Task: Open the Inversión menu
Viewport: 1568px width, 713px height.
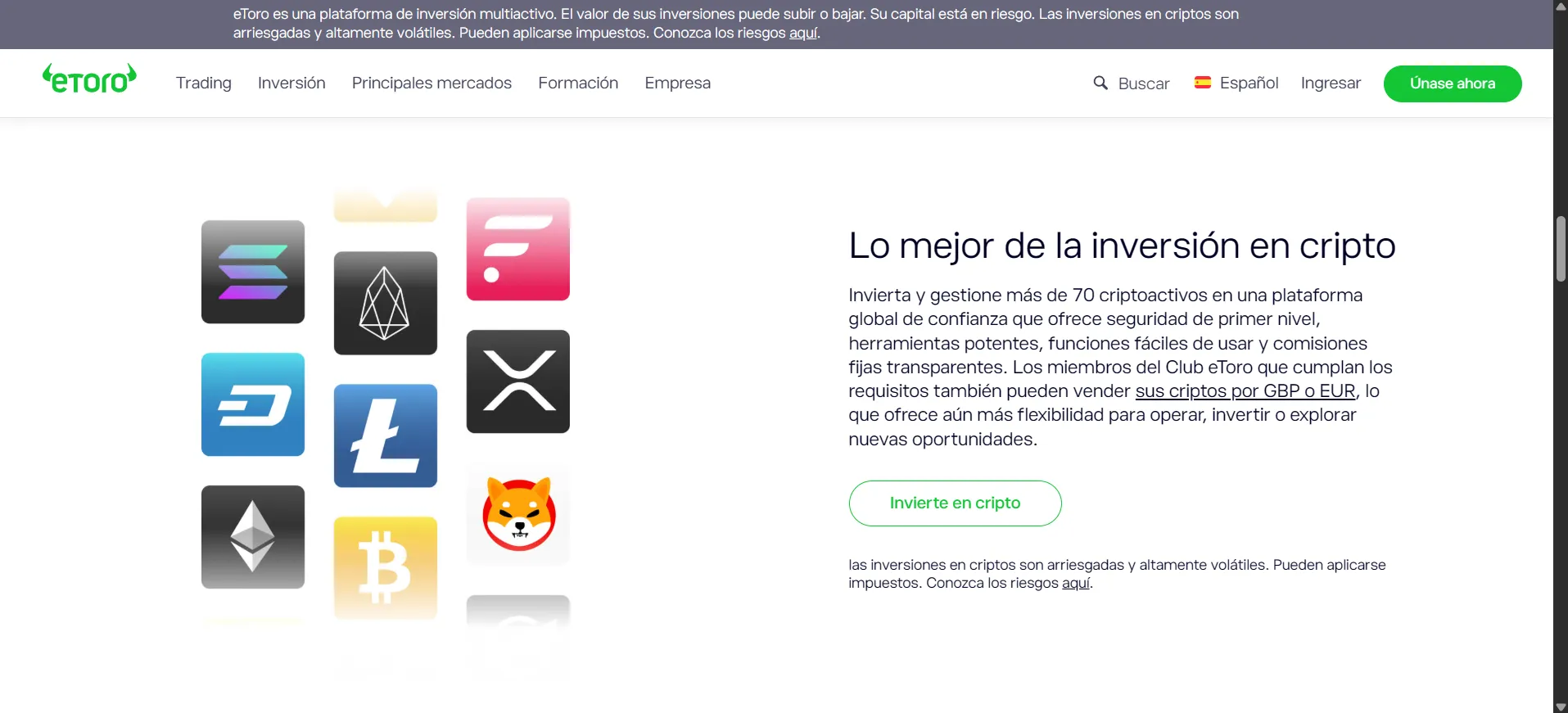Action: pos(291,83)
